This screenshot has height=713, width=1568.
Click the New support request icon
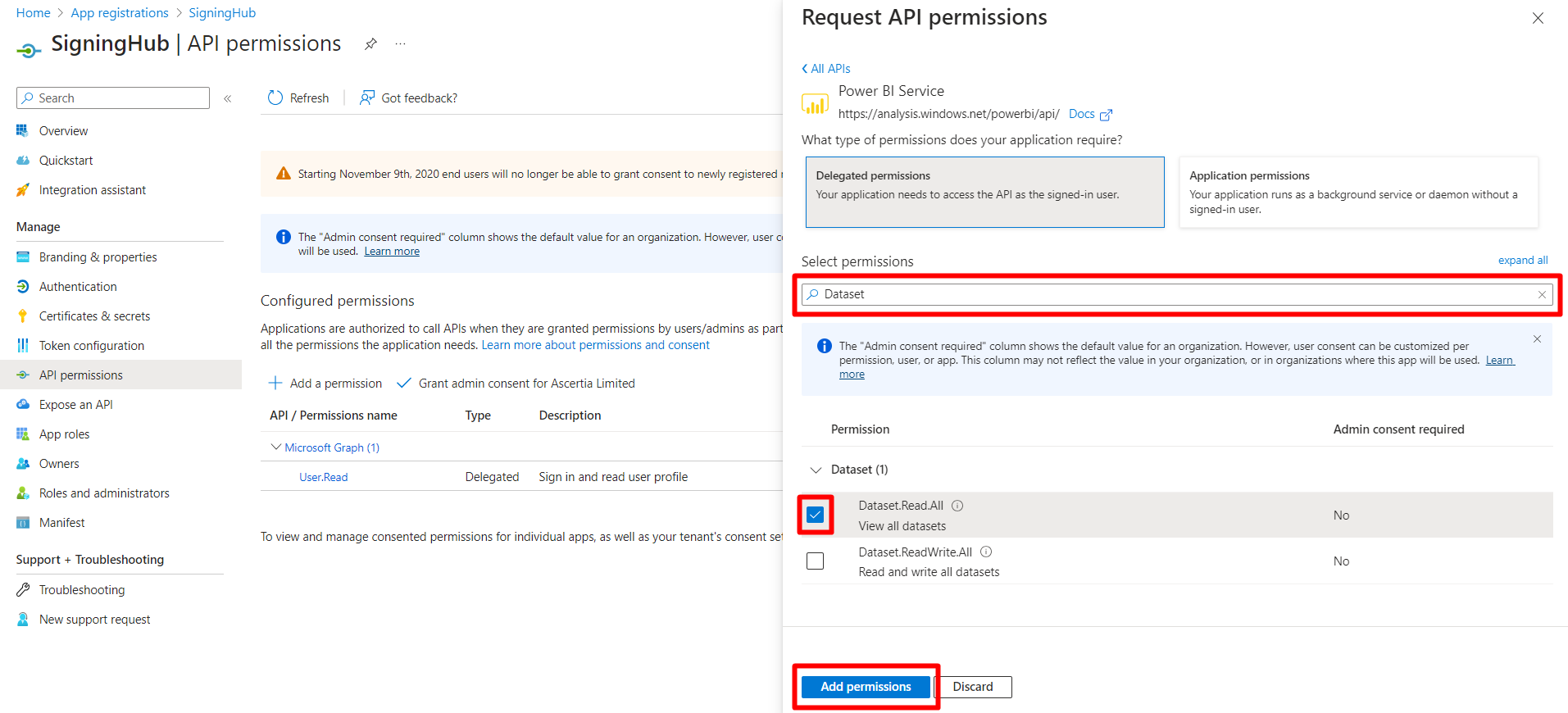23,619
